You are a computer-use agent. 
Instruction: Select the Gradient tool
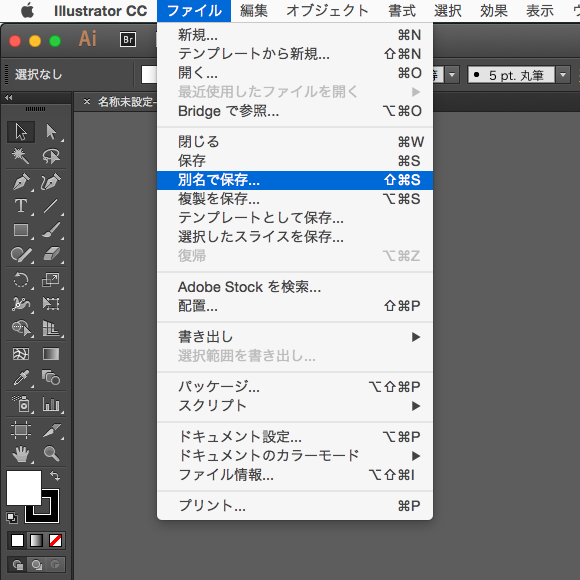coord(51,354)
